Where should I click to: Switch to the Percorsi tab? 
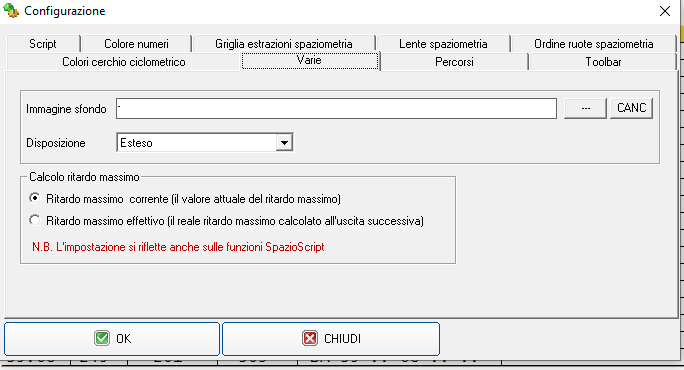tap(454, 62)
